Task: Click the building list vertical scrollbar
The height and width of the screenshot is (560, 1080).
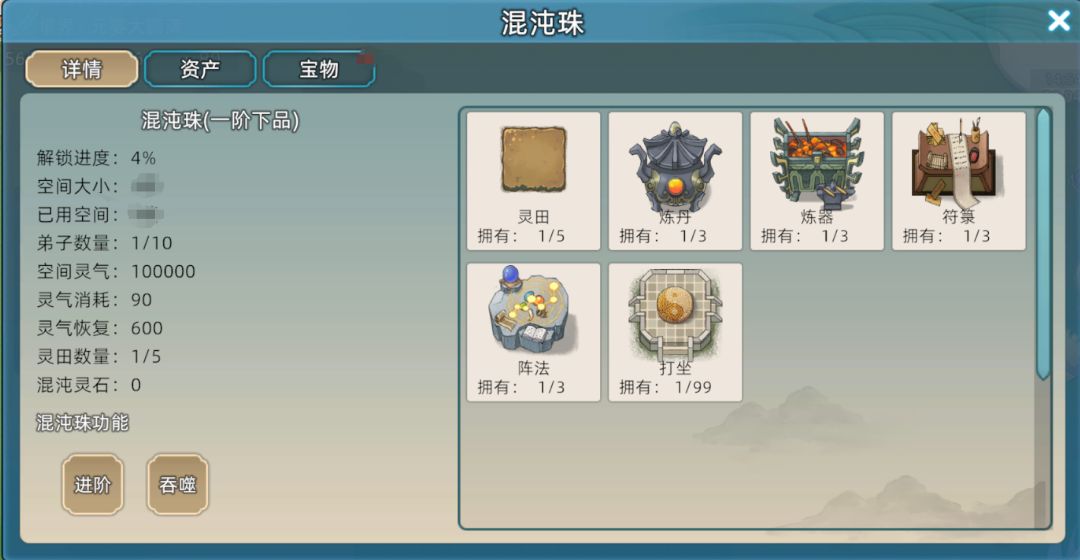Action: [x=1043, y=243]
